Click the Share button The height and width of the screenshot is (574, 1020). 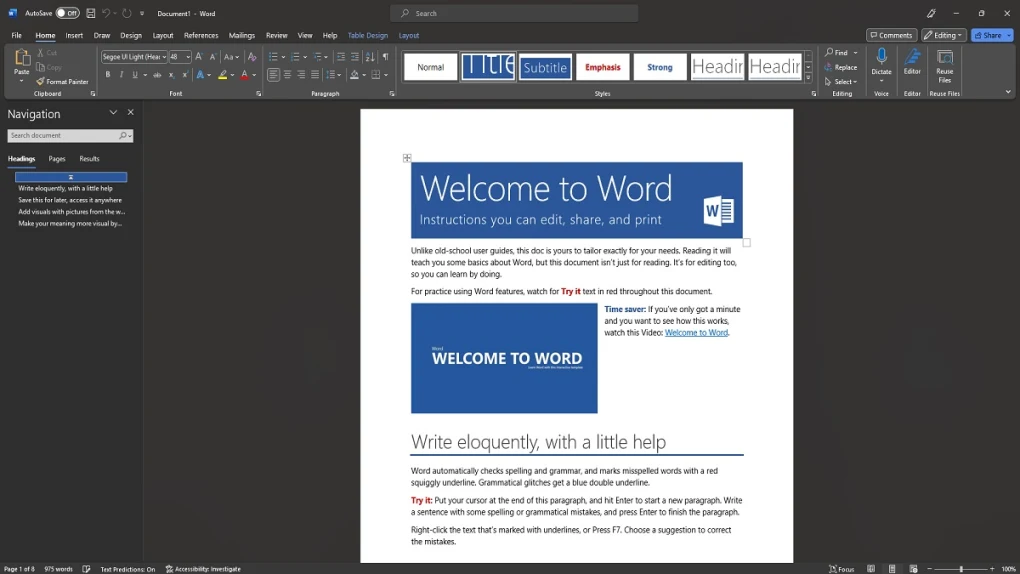pos(990,35)
